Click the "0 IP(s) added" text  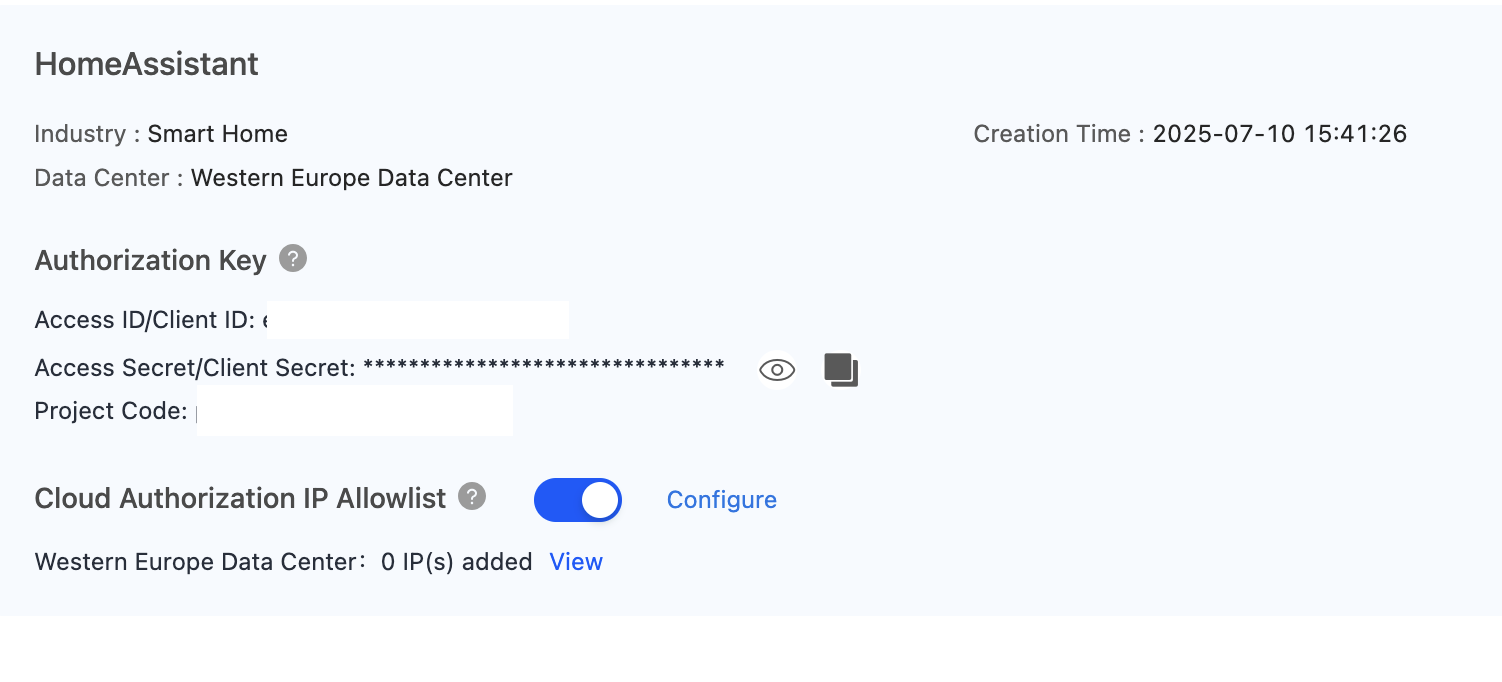457,562
